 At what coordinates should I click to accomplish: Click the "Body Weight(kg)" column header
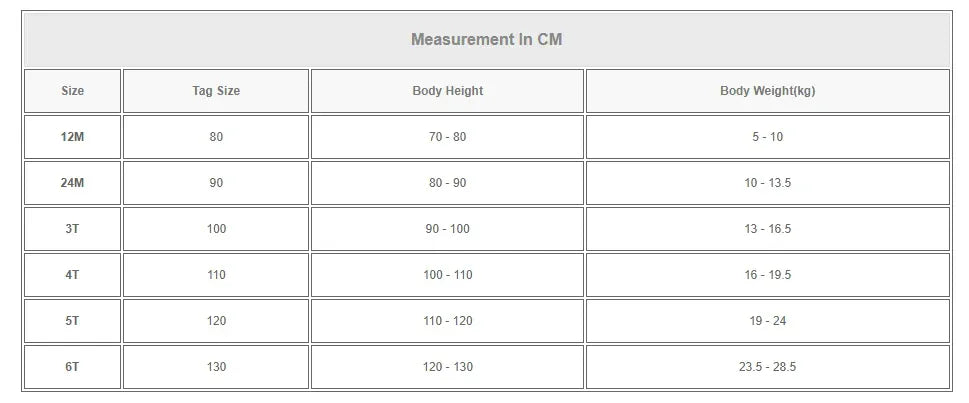[x=767, y=91]
